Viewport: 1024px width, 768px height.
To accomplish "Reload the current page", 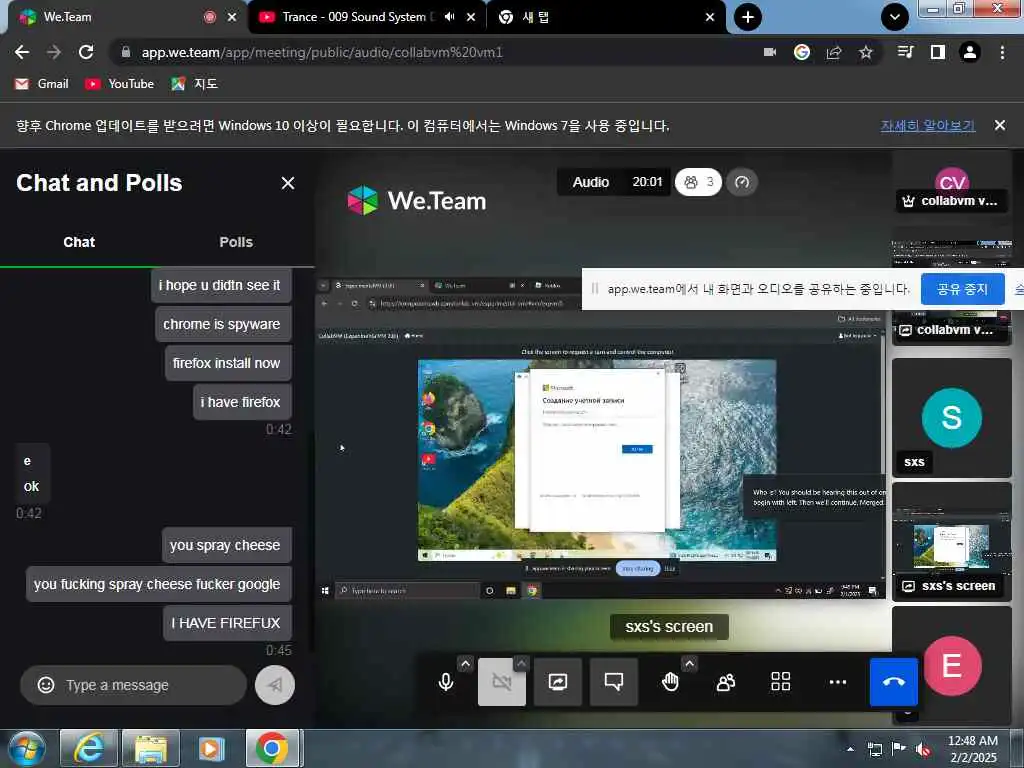I will (x=86, y=52).
